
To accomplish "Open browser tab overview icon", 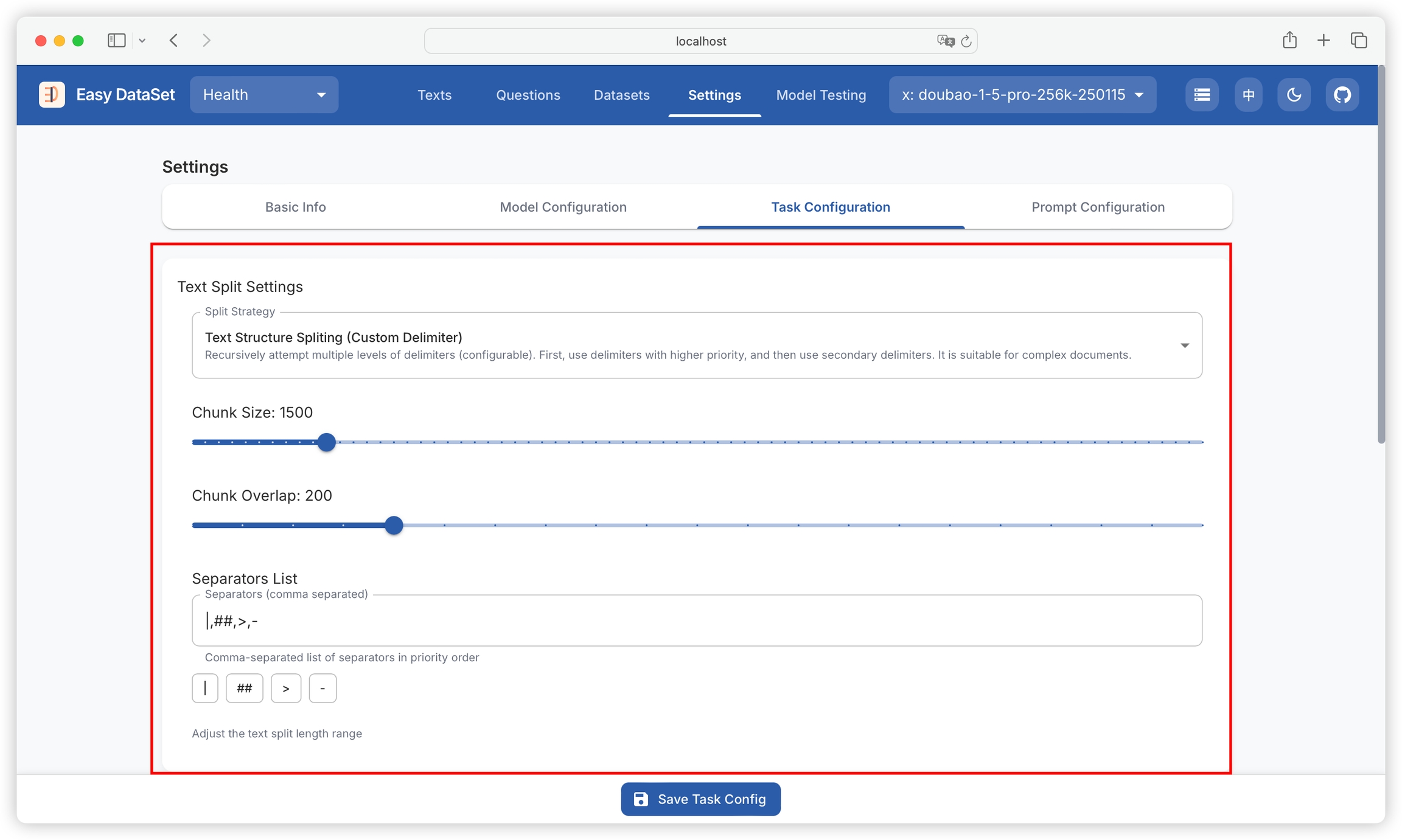I will pos(1359,41).
